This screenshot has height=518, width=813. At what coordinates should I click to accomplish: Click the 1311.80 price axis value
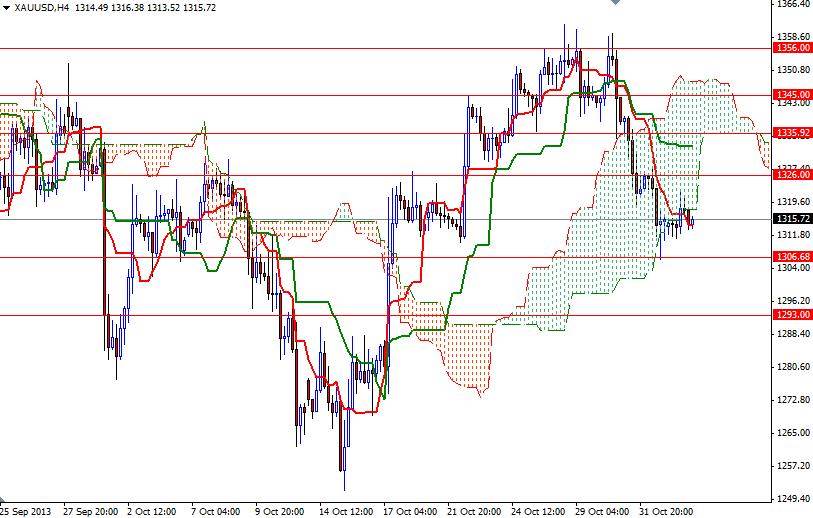click(793, 234)
